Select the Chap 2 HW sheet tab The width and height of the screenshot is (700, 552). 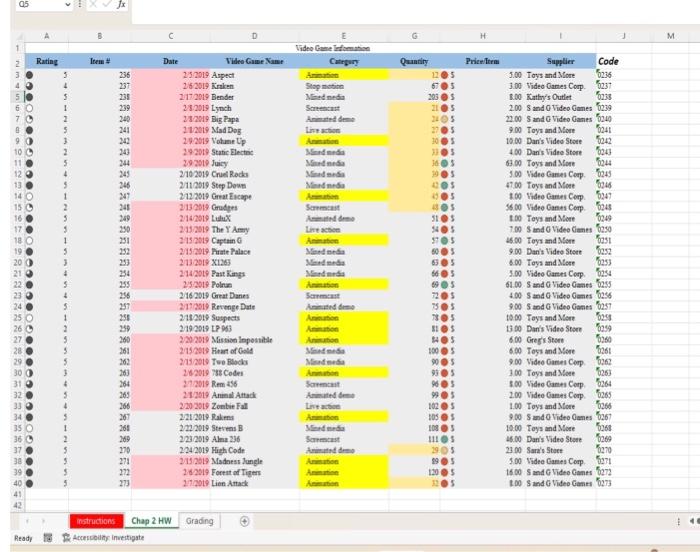(151, 521)
